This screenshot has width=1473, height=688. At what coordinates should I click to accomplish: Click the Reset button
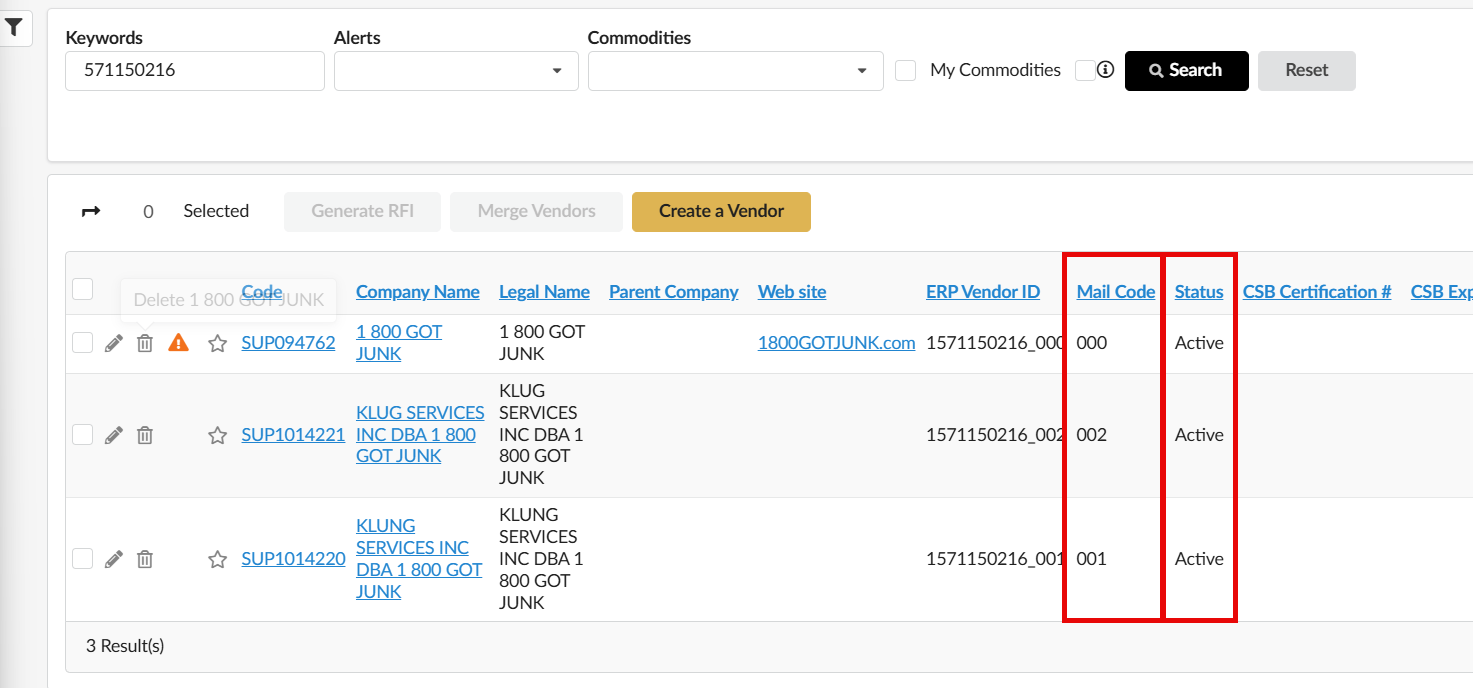pyautogui.click(x=1307, y=71)
